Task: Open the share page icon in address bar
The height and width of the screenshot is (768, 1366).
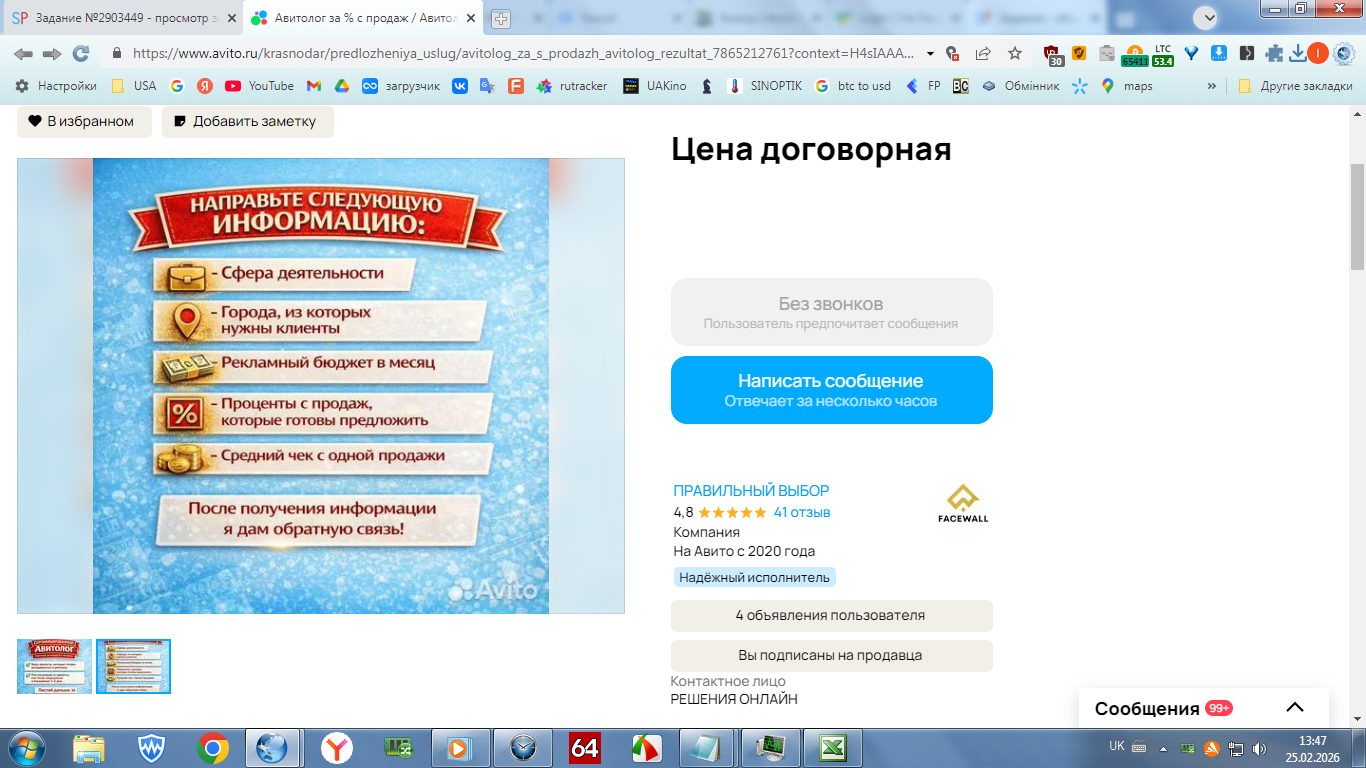Action: pyautogui.click(x=983, y=54)
